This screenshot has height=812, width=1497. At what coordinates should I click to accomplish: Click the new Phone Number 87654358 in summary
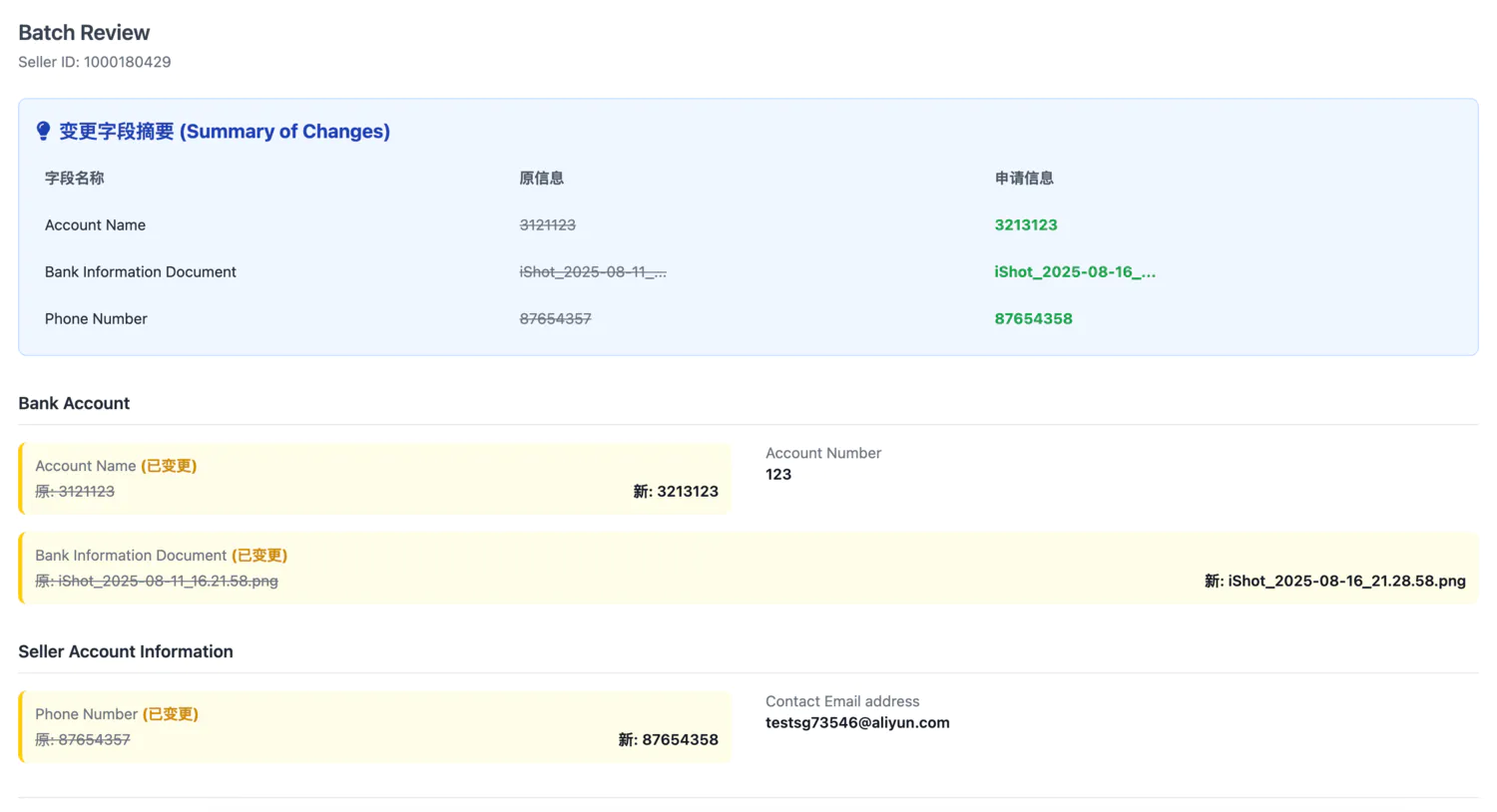[x=1033, y=319]
